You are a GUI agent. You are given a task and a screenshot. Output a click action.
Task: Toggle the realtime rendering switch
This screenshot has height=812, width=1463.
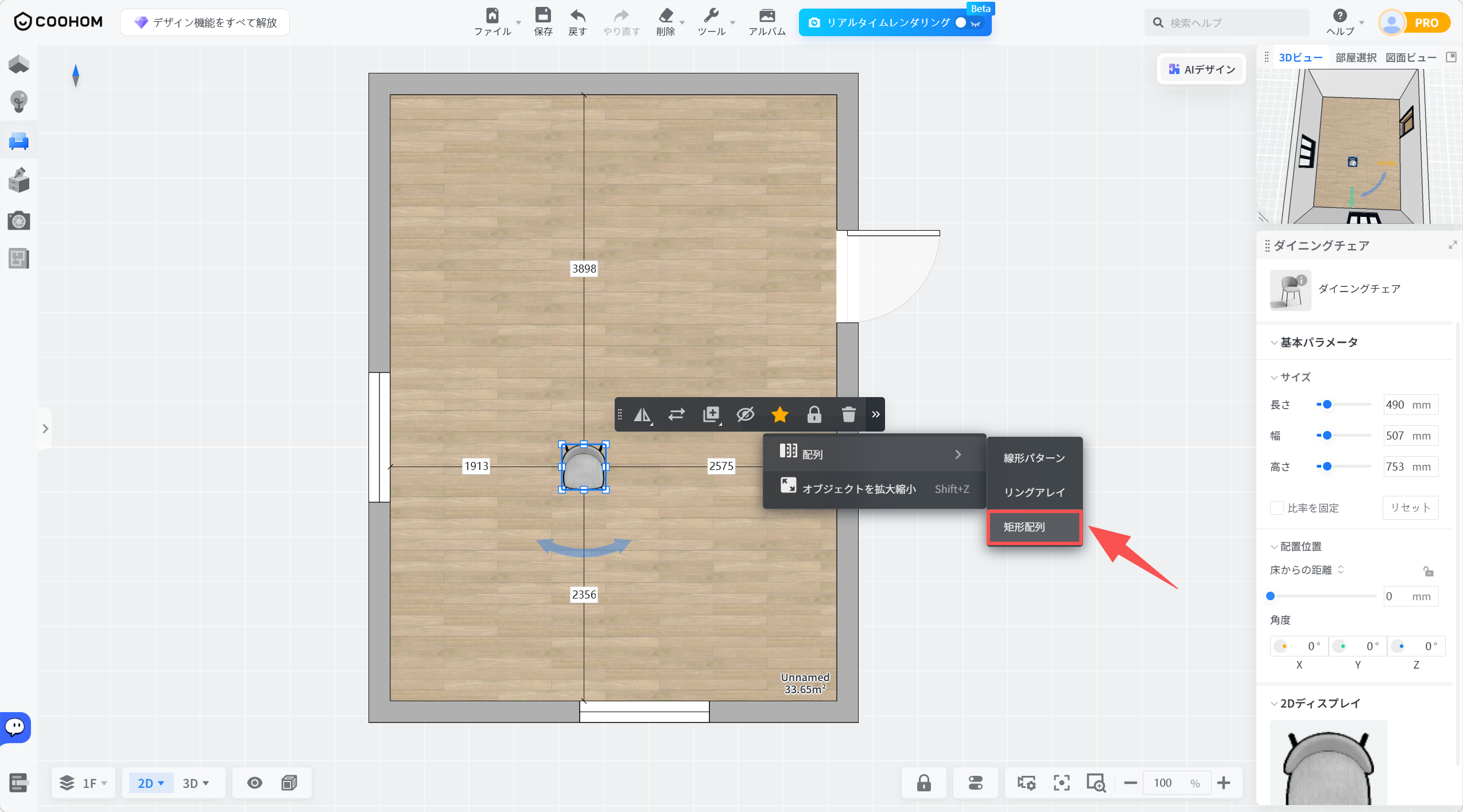point(969,22)
